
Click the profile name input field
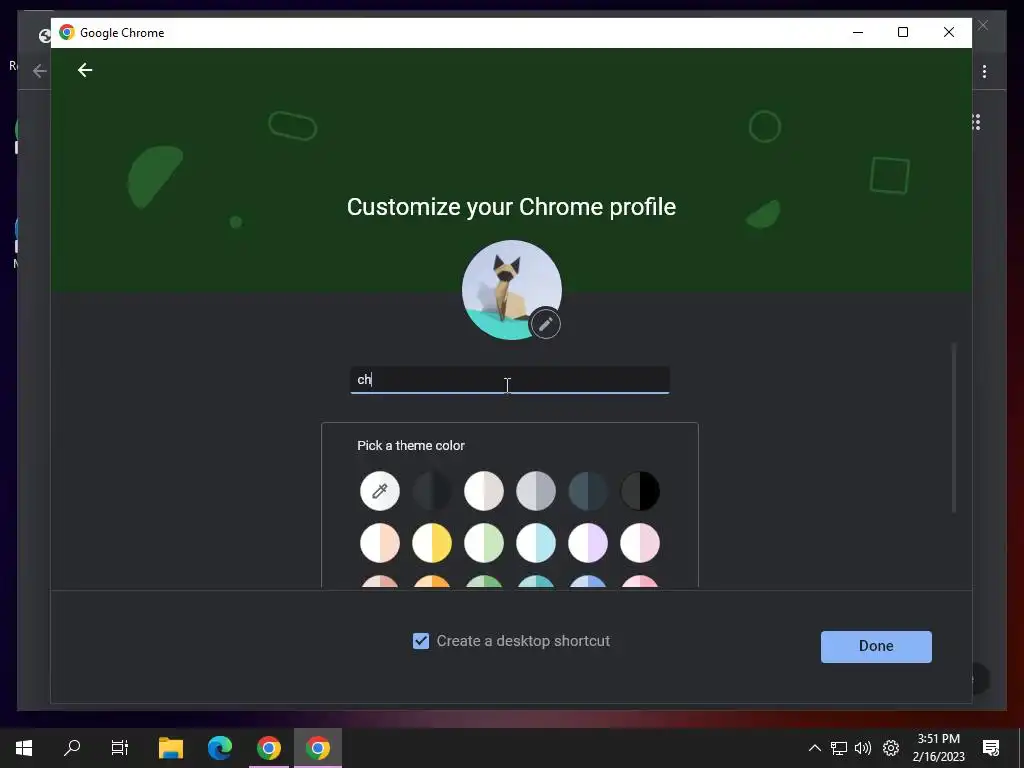[x=510, y=380]
